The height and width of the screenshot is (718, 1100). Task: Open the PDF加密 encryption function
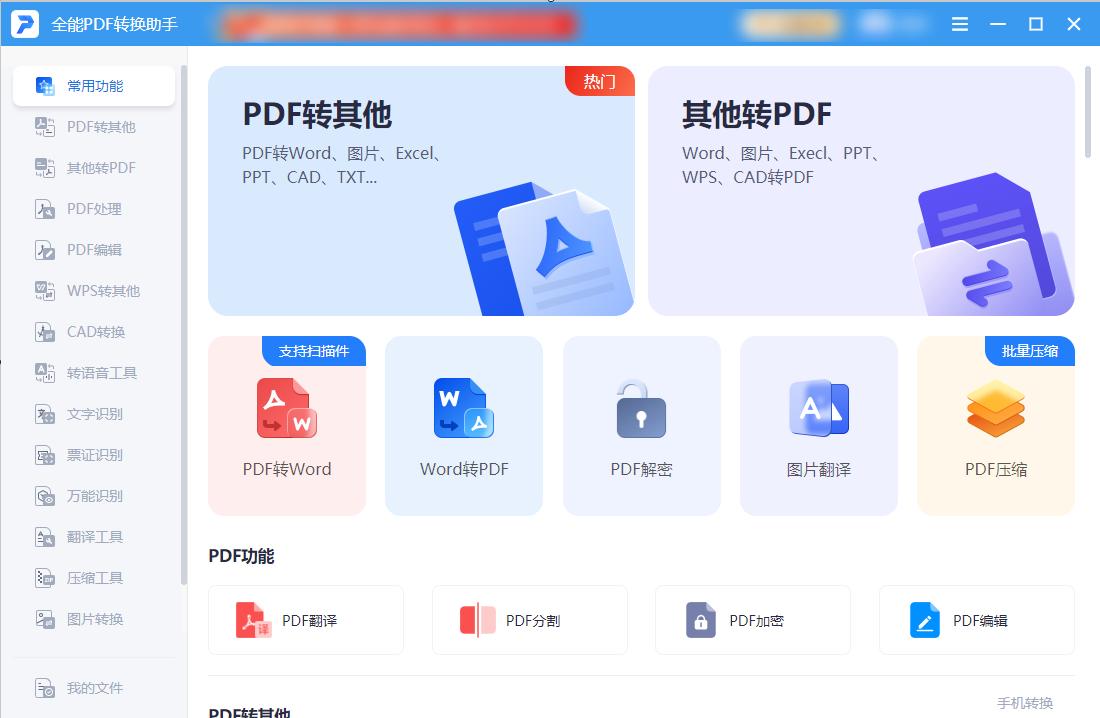click(753, 620)
